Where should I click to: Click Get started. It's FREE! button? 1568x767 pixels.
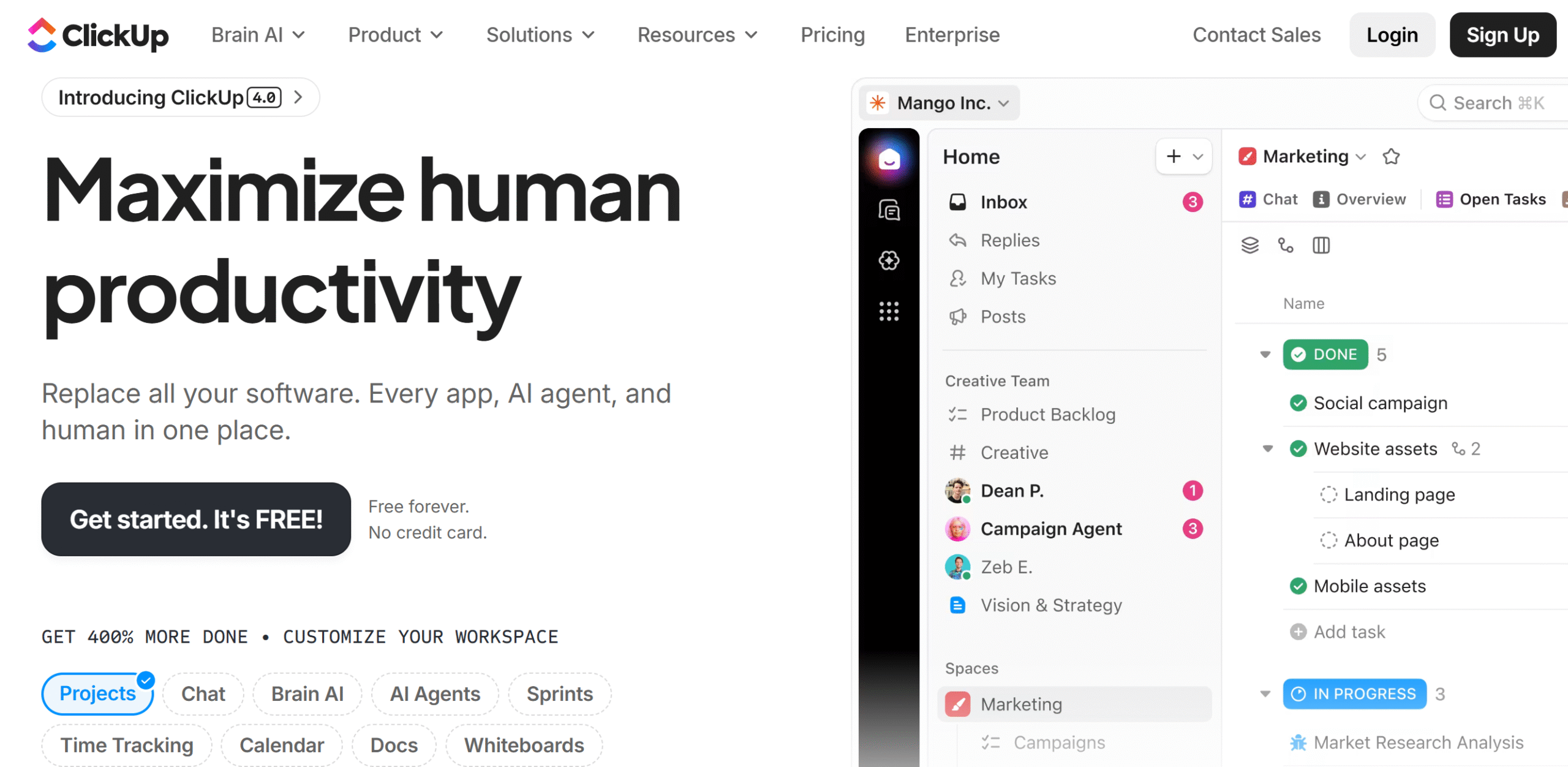point(196,520)
